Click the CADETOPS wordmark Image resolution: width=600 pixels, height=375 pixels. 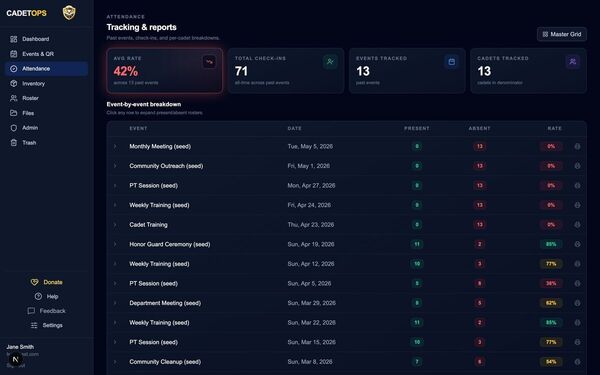point(26,13)
